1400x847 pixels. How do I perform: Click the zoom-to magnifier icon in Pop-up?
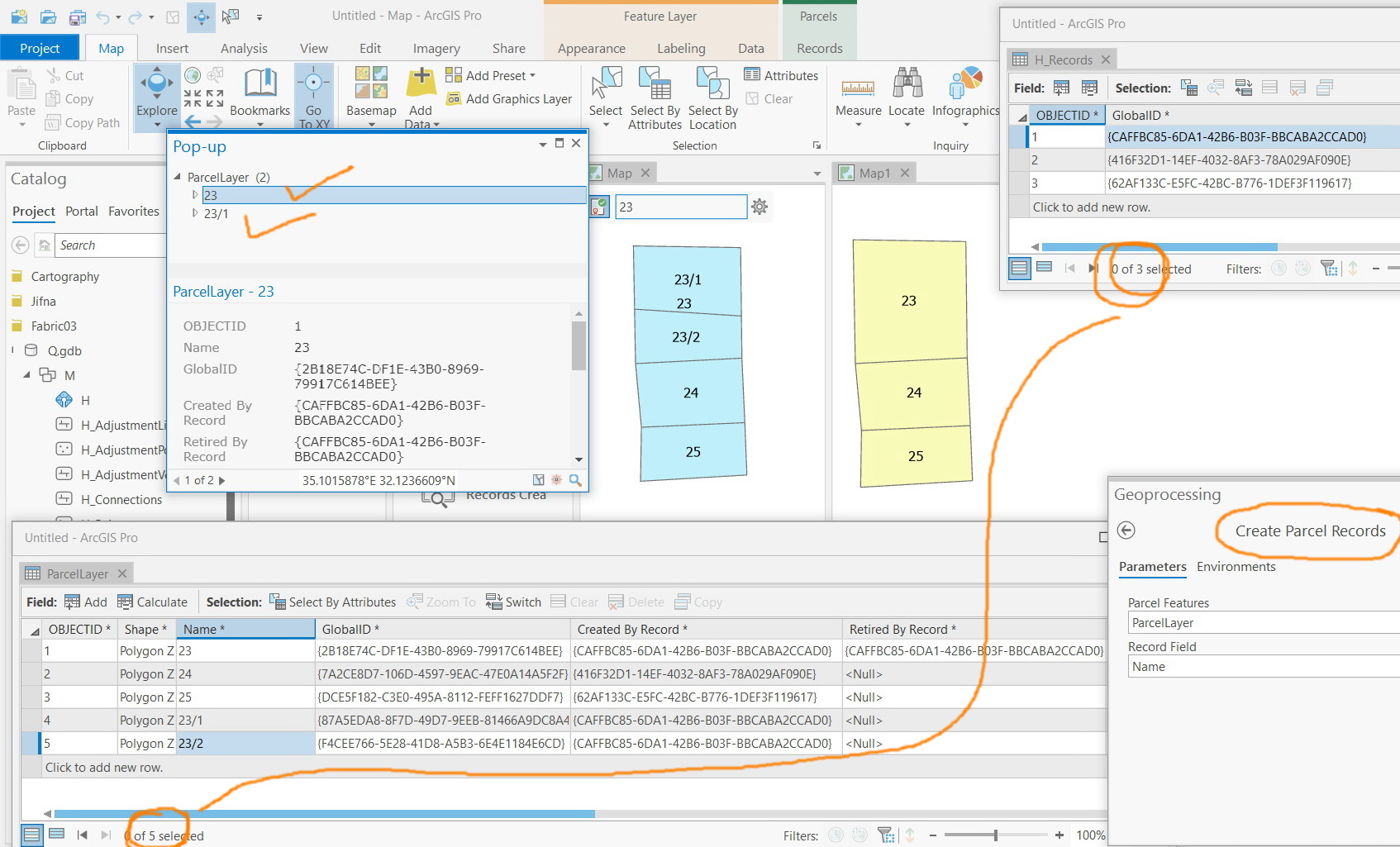pos(575,480)
